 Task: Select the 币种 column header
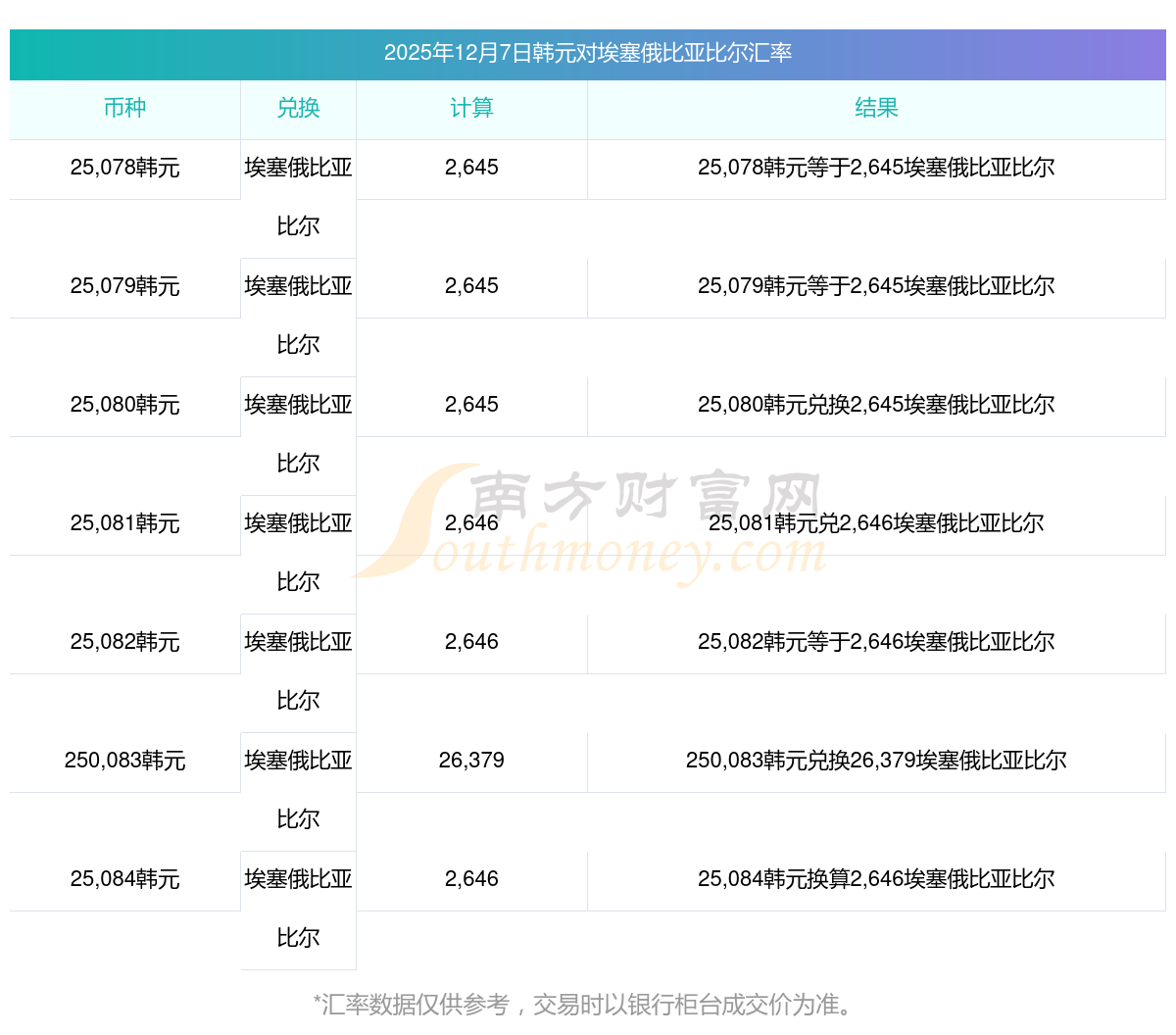[x=124, y=109]
